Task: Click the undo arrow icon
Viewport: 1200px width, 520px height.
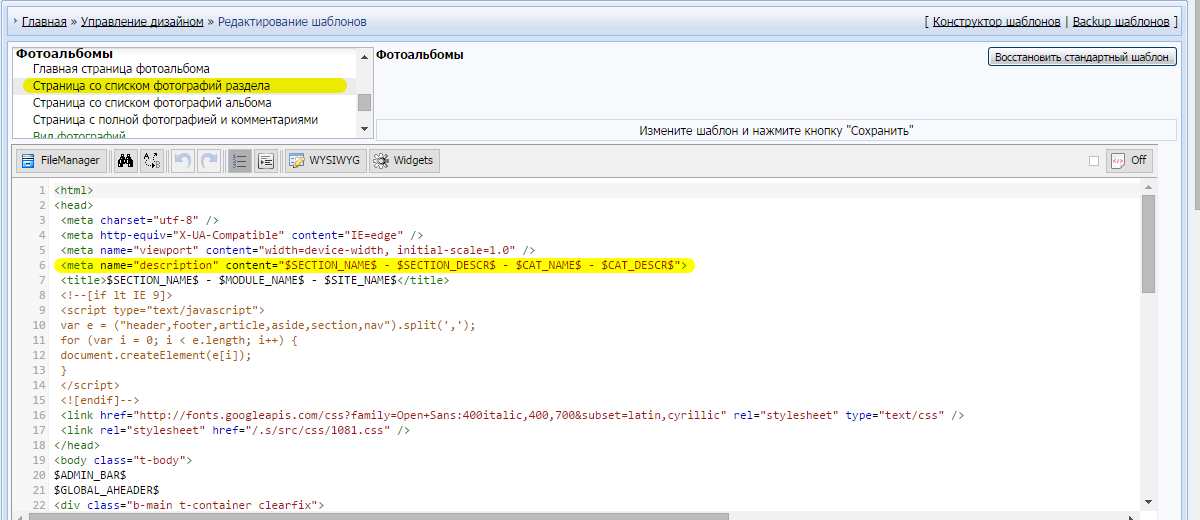Action: pyautogui.click(x=183, y=160)
